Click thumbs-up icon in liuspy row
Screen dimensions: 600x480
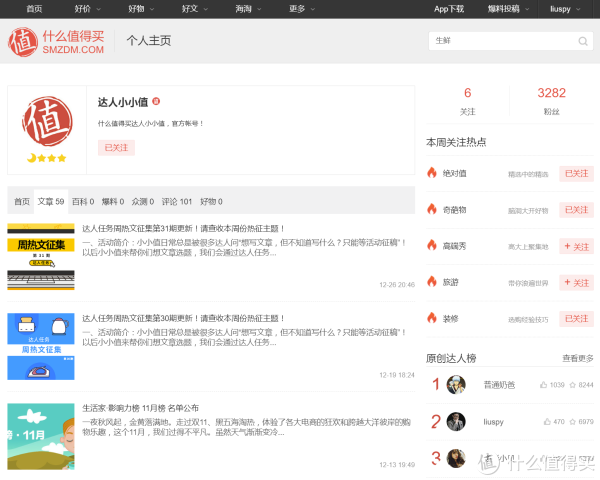click(547, 421)
